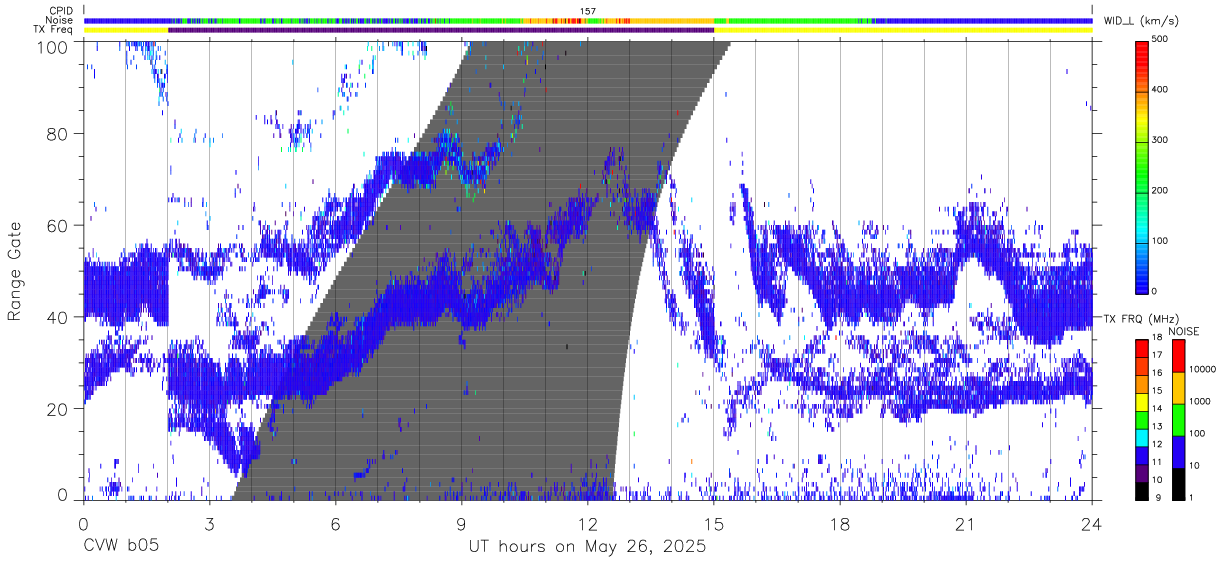Click the '10000' label in NOISE legend
Screen dimensions: 1228x567
1203,369
